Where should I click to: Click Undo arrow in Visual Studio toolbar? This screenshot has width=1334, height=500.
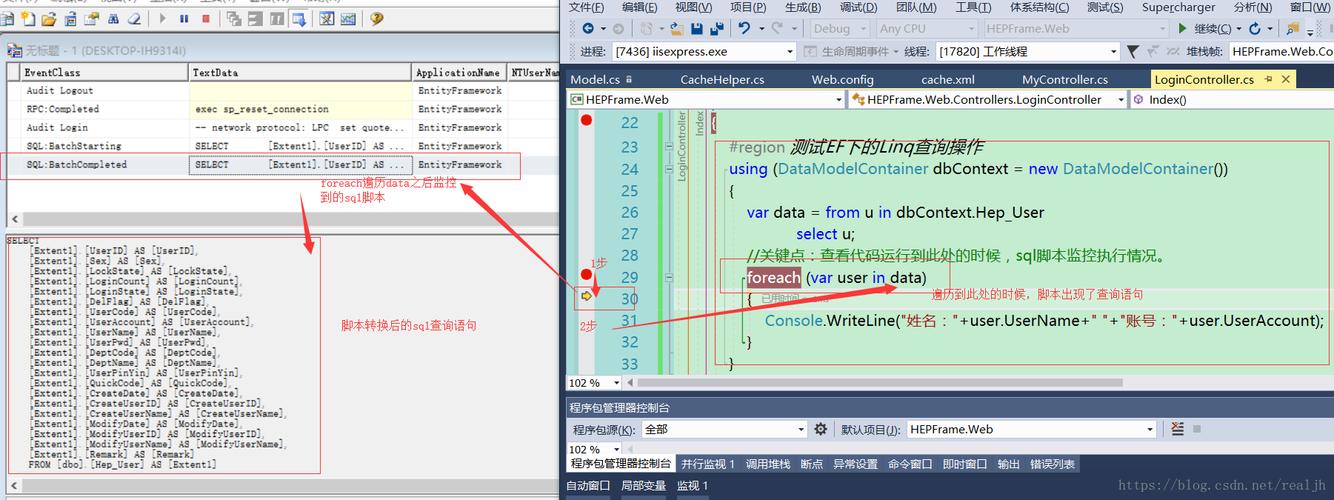pyautogui.click(x=745, y=29)
